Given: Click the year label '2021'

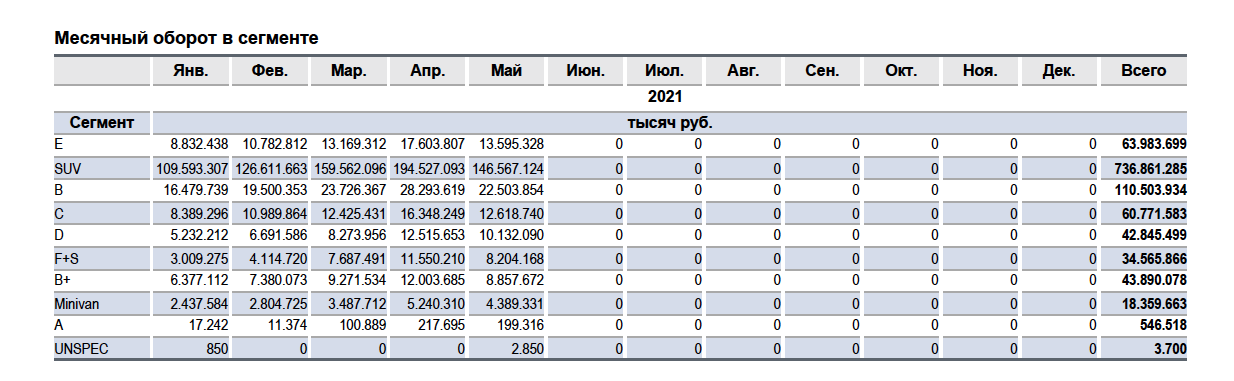Looking at the screenshot, I should coord(664,97).
